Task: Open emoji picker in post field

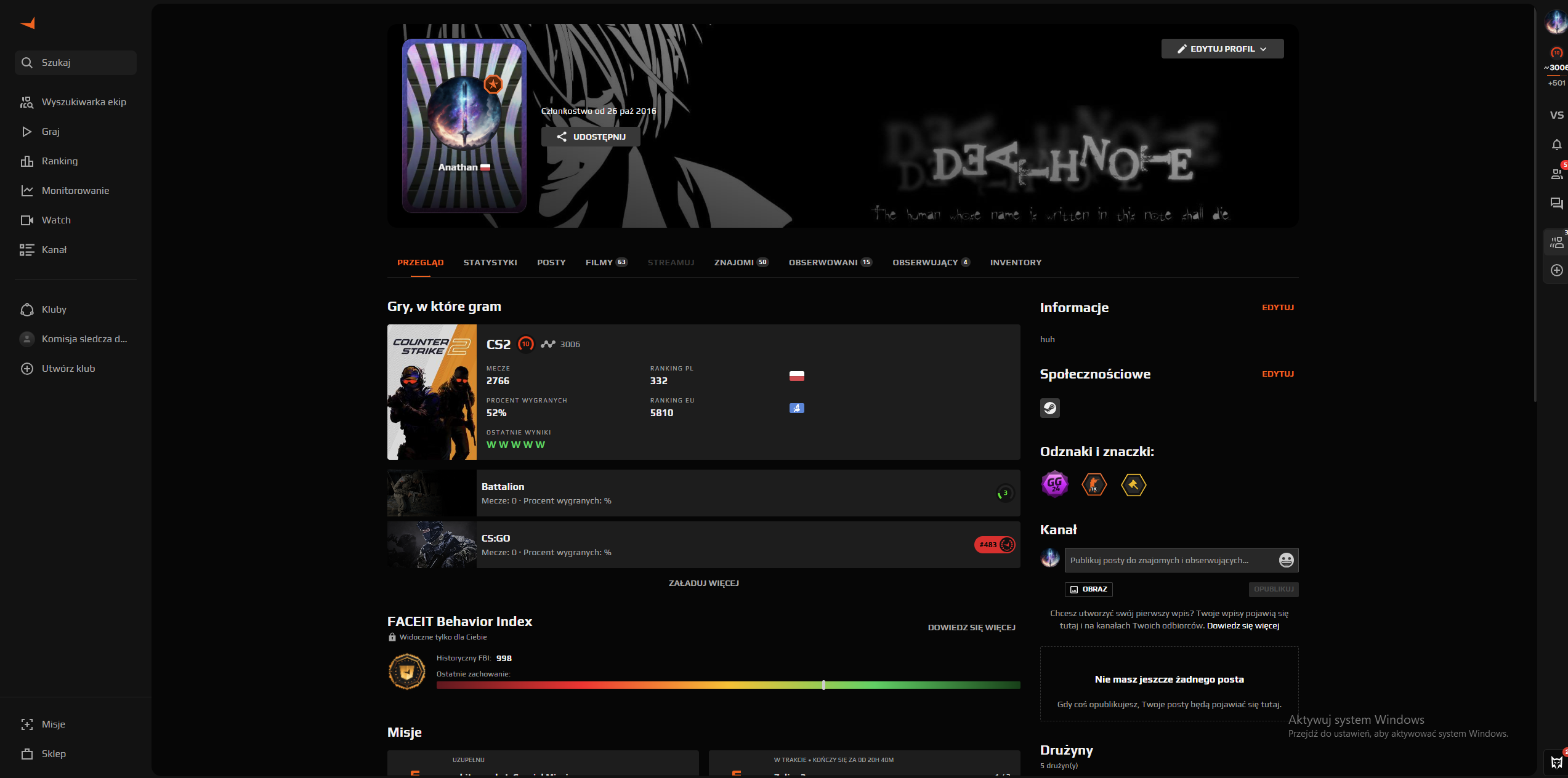Action: pyautogui.click(x=1286, y=560)
